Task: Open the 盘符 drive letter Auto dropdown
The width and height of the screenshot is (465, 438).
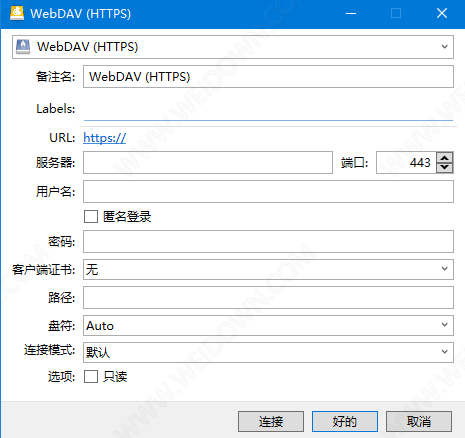Action: click(268, 325)
